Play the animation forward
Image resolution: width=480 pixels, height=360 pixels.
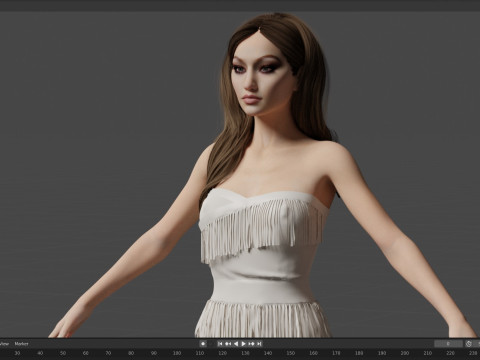(244, 344)
